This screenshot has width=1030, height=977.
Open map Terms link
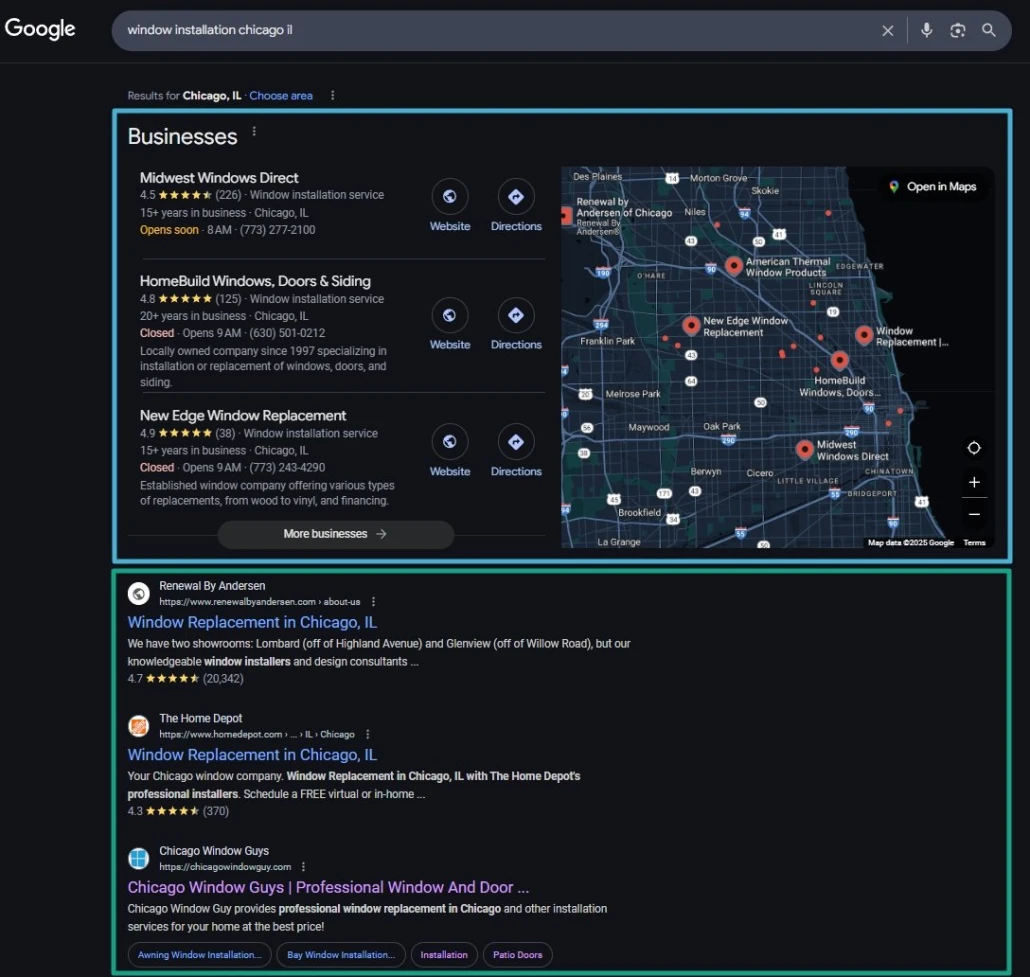974,543
